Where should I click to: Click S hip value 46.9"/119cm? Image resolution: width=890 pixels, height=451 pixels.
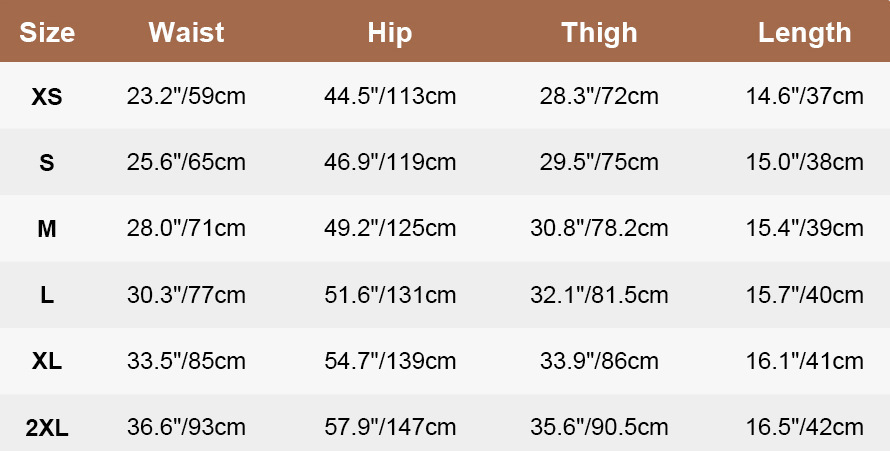390,162
